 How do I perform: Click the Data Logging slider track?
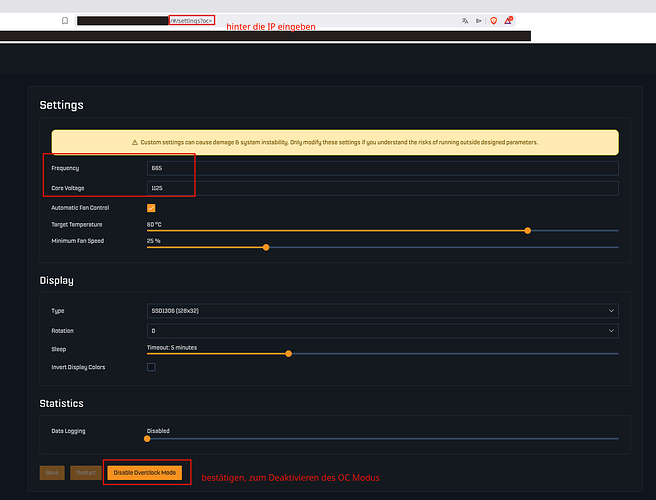tap(382, 437)
